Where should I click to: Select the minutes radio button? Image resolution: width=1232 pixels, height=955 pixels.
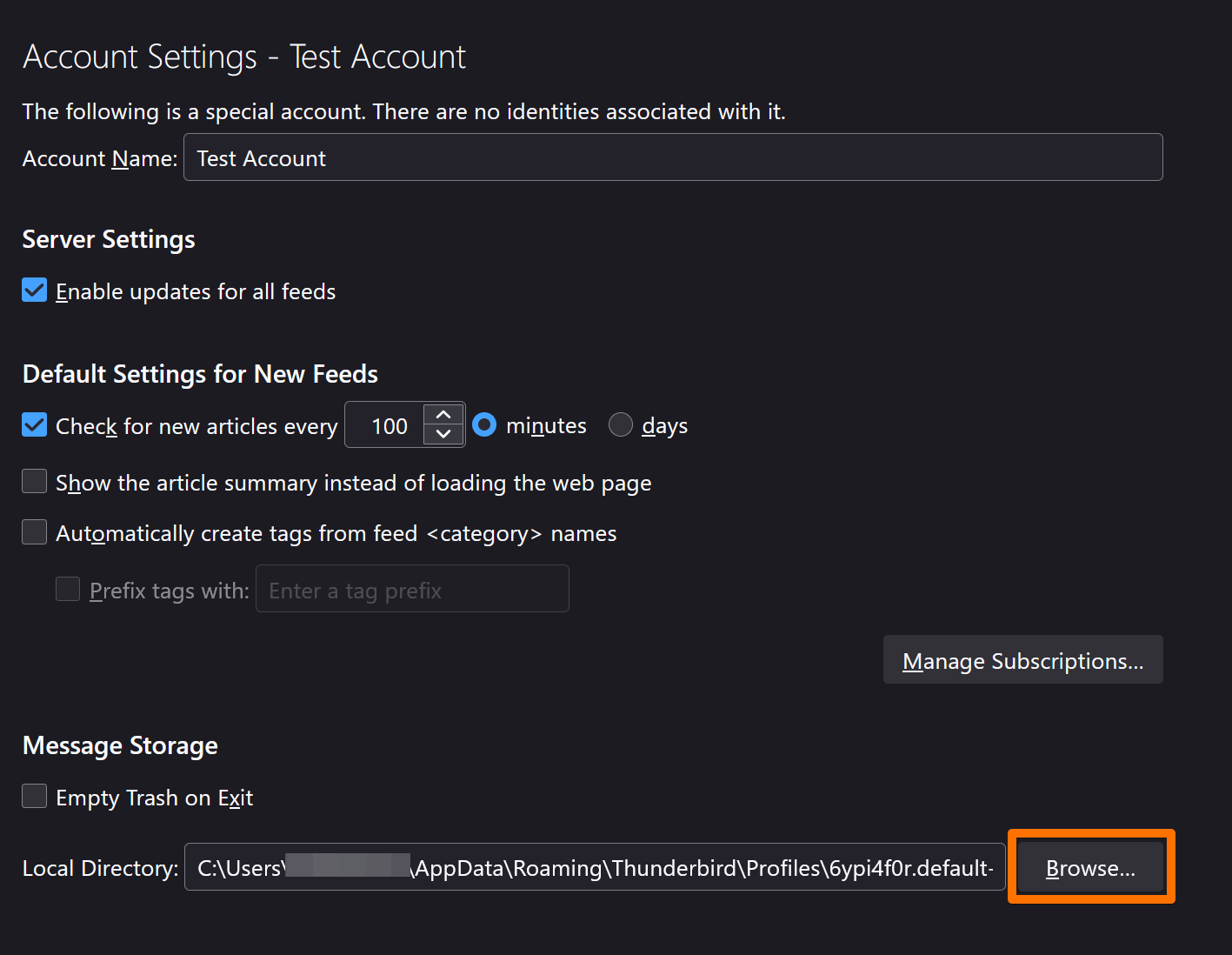484,424
